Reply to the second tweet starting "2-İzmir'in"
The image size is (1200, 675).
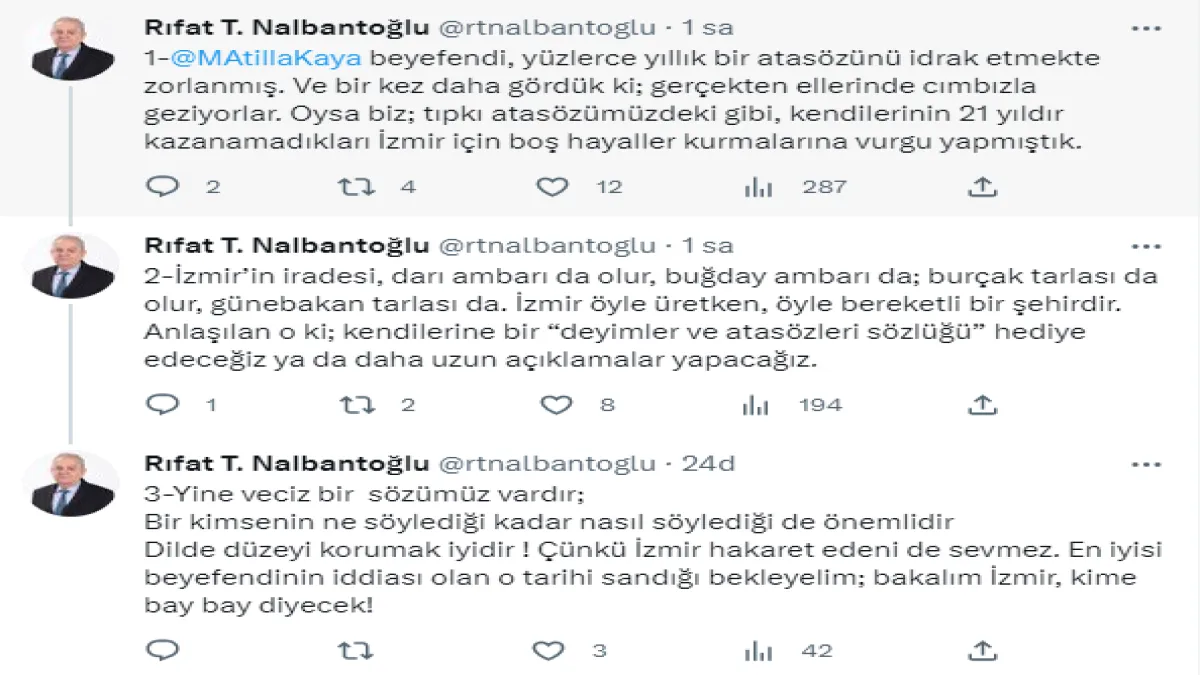[162, 404]
